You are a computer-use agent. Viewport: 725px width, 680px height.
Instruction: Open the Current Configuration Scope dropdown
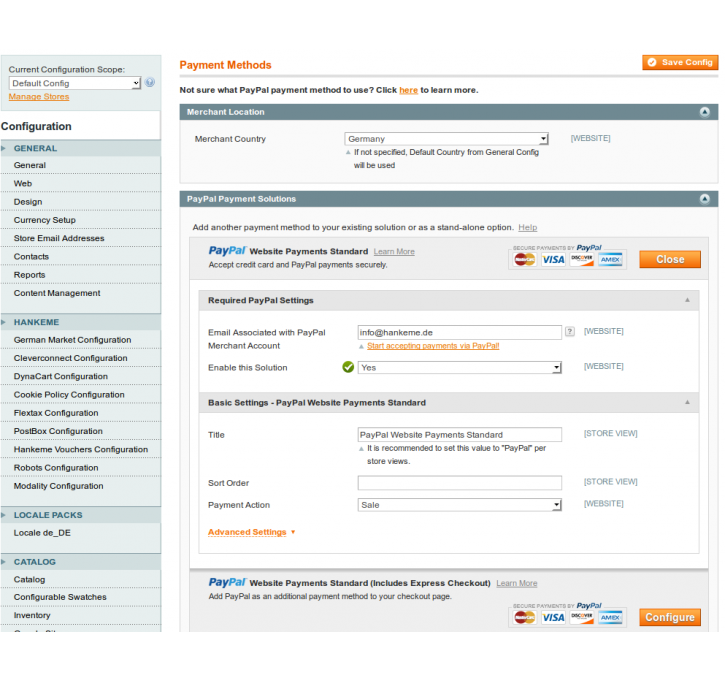tap(75, 83)
